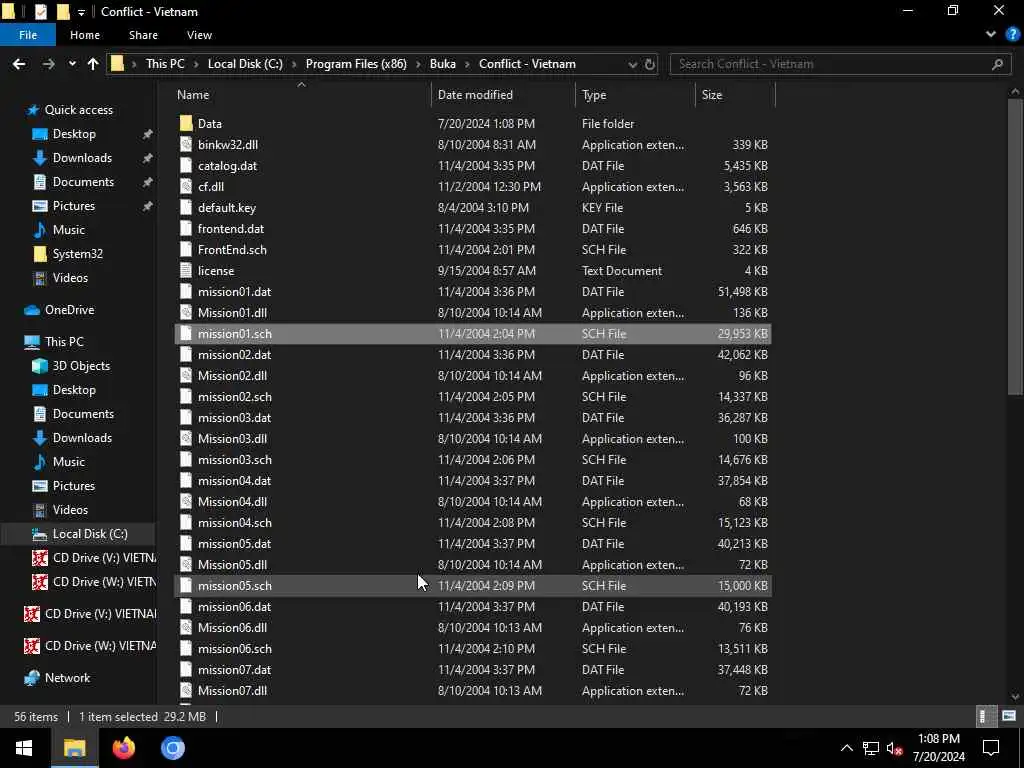Expand the chevron after Buka breadcrumb
The height and width of the screenshot is (768, 1024).
468,64
